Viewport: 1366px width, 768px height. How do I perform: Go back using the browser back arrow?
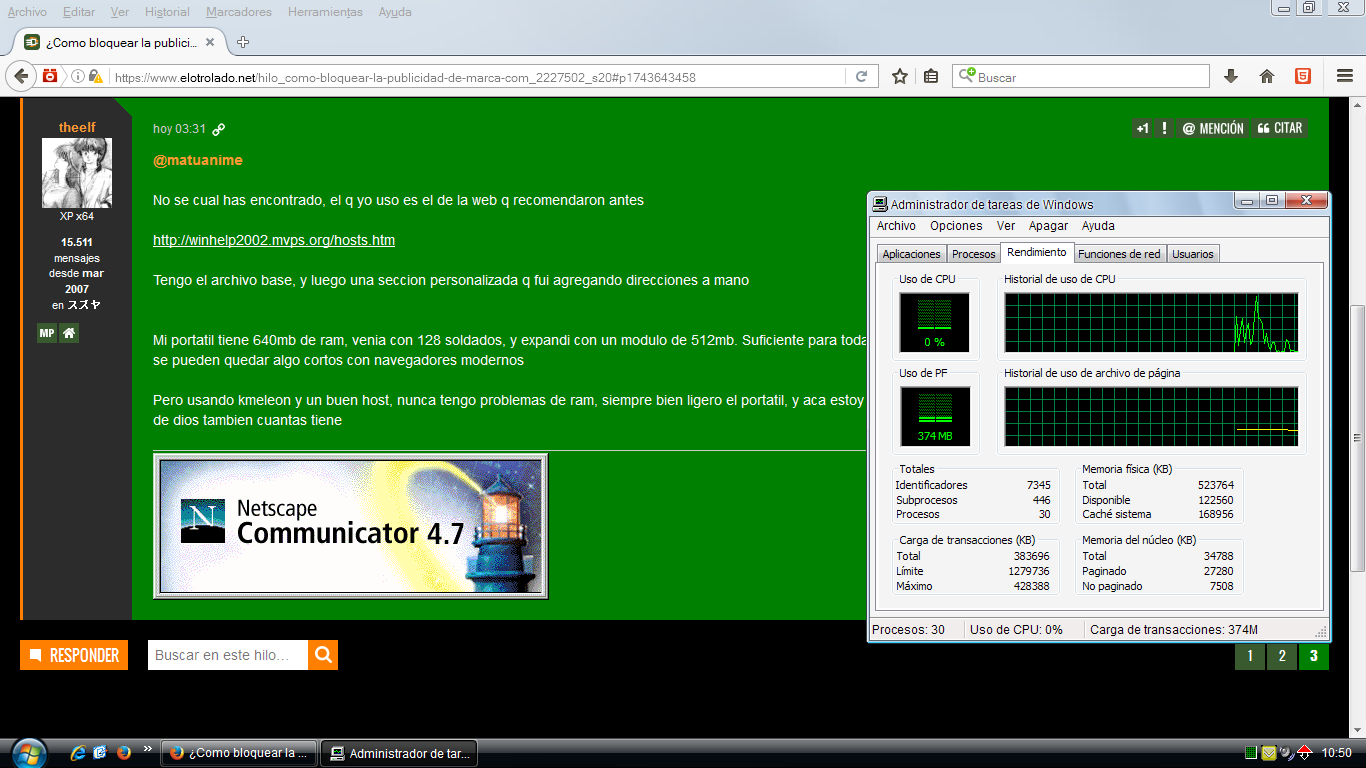(x=21, y=76)
